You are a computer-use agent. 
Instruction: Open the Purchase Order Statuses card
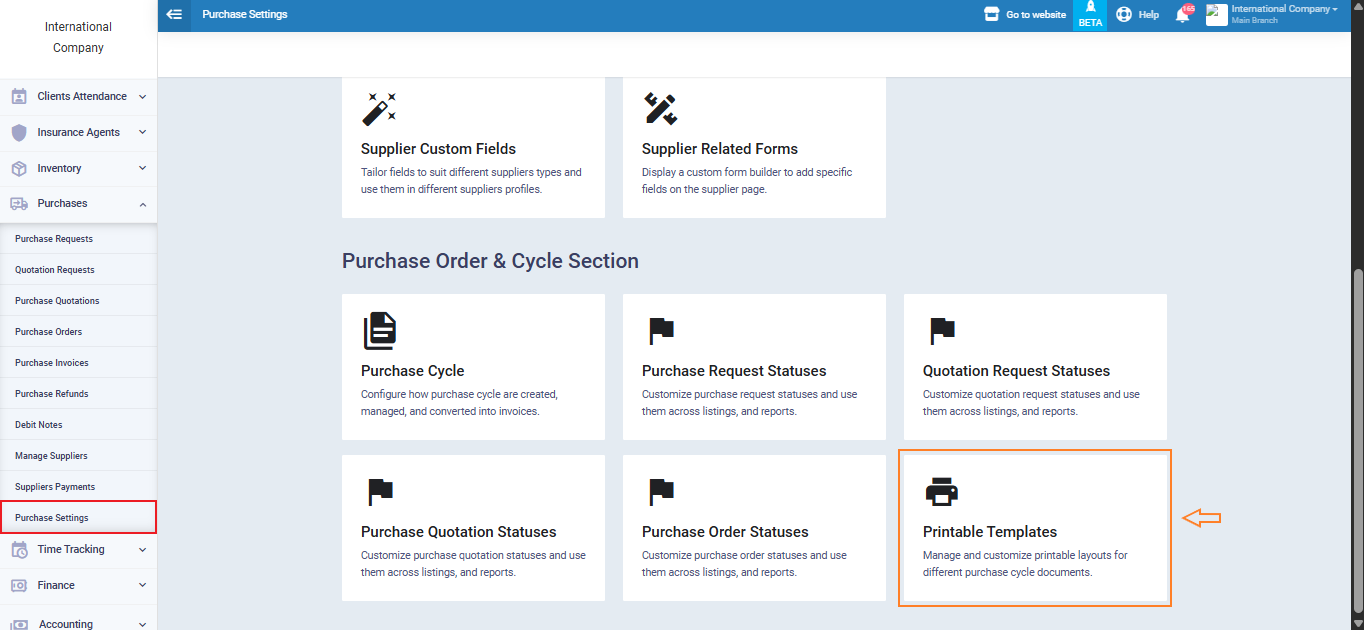(753, 530)
